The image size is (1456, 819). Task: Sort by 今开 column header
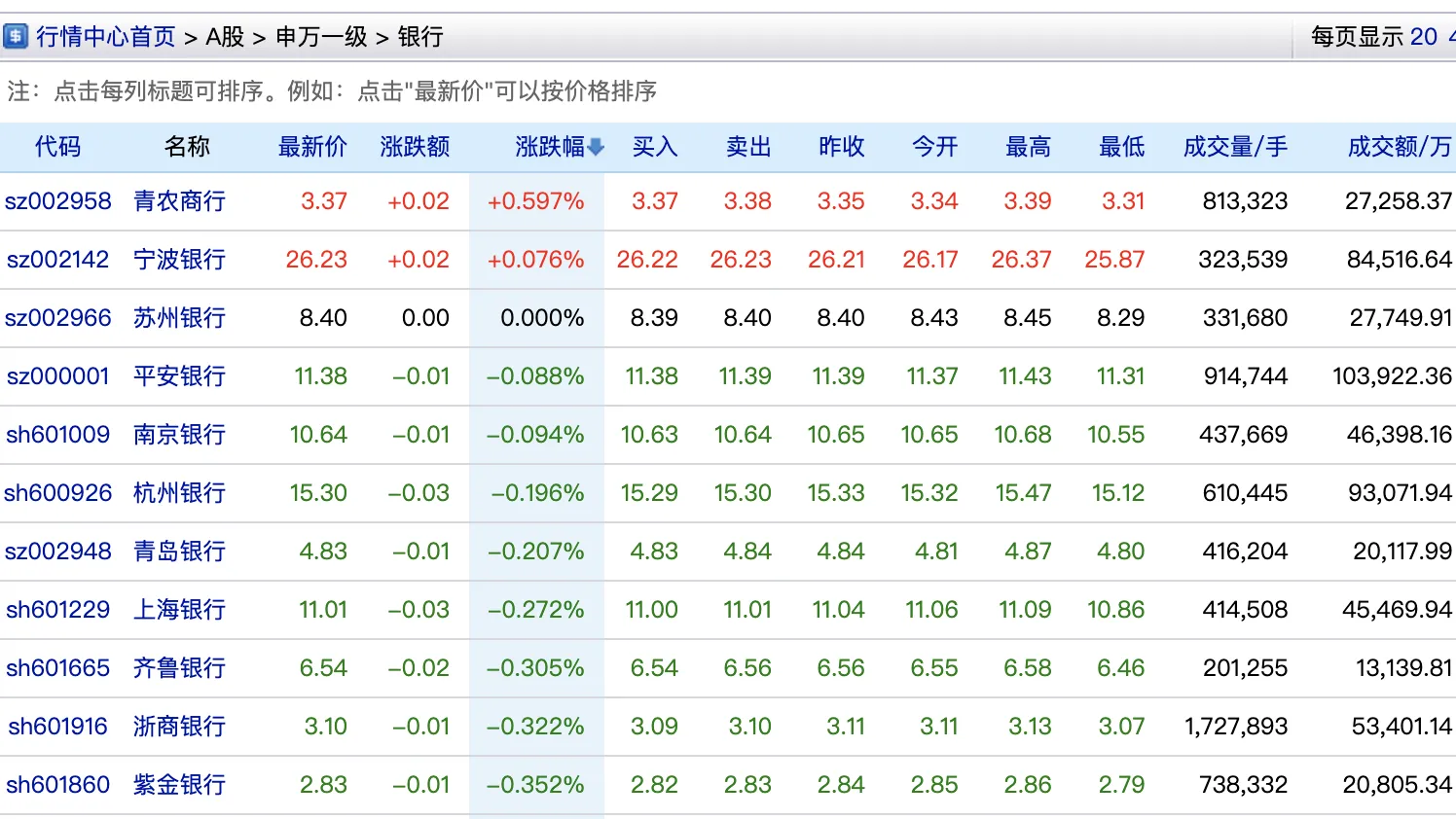coord(935,147)
